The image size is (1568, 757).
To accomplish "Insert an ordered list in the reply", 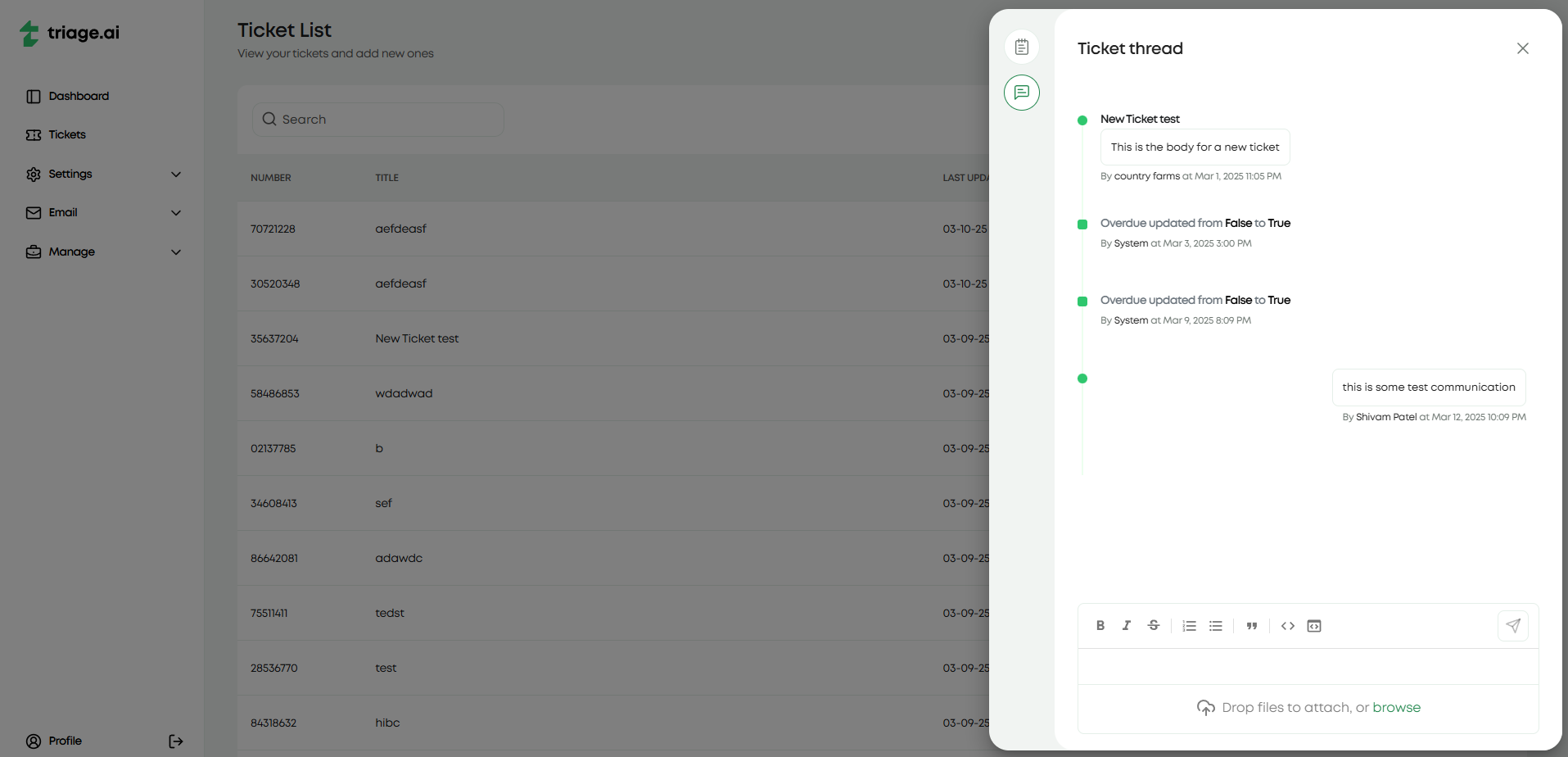I will coord(1189,625).
